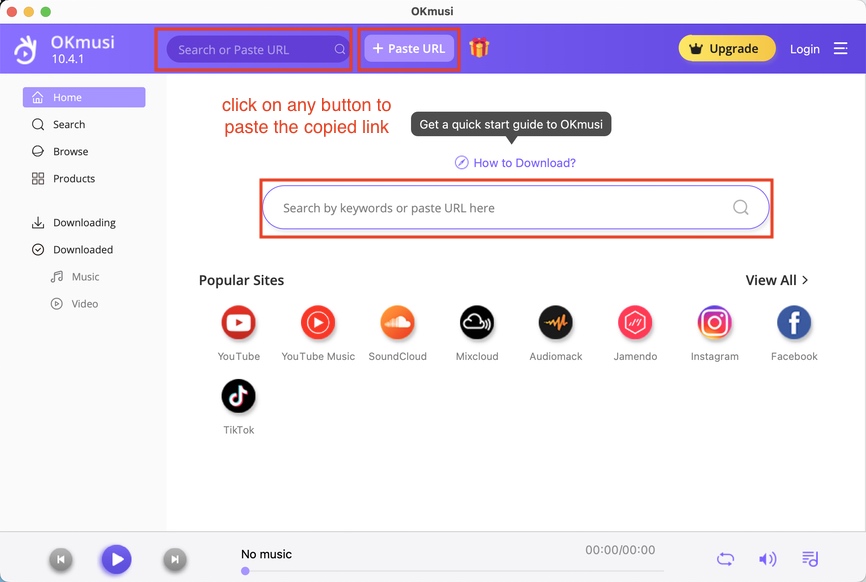Viewport: 866px width, 582px height.
Task: Open TikTok from Popular Sites
Action: click(238, 397)
